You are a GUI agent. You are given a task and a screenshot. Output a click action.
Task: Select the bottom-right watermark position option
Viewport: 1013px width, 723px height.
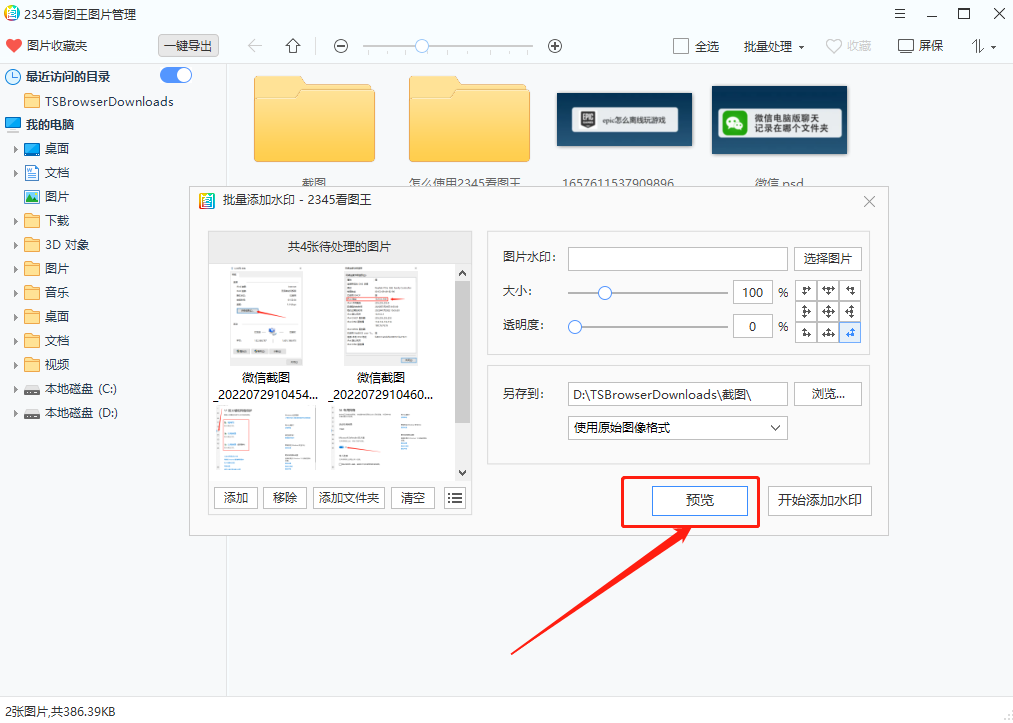[847, 331]
